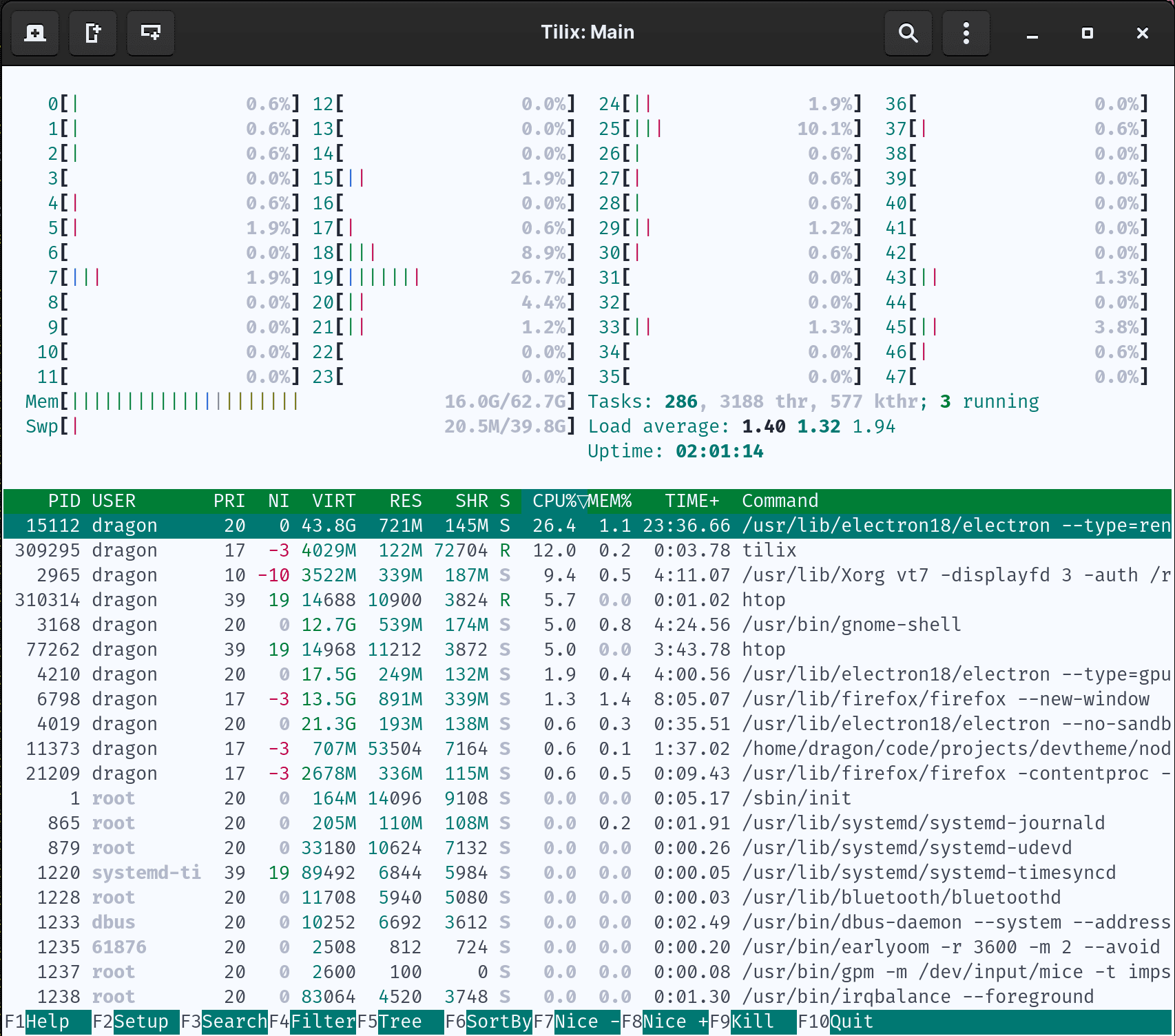The width and height of the screenshot is (1175, 1036).
Task: Maximize the Tilix window
Action: coord(1088,33)
